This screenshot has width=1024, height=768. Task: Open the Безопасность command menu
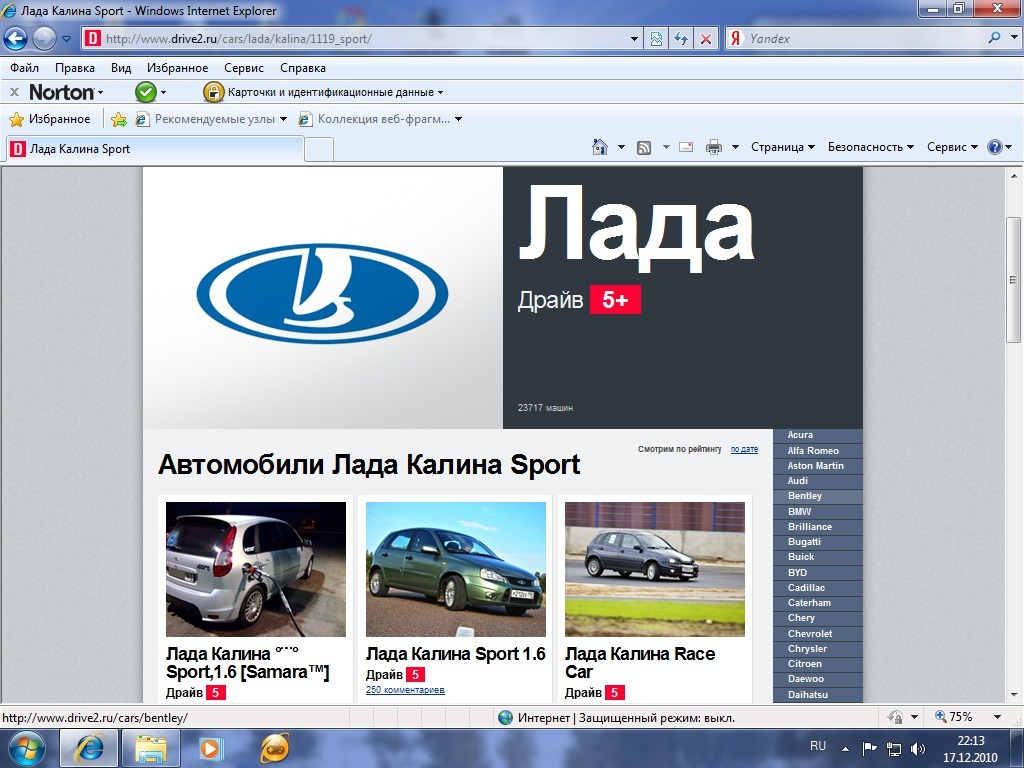(871, 147)
